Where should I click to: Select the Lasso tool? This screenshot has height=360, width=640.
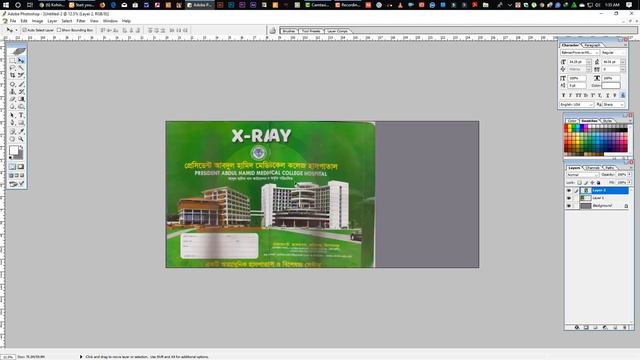[13, 68]
